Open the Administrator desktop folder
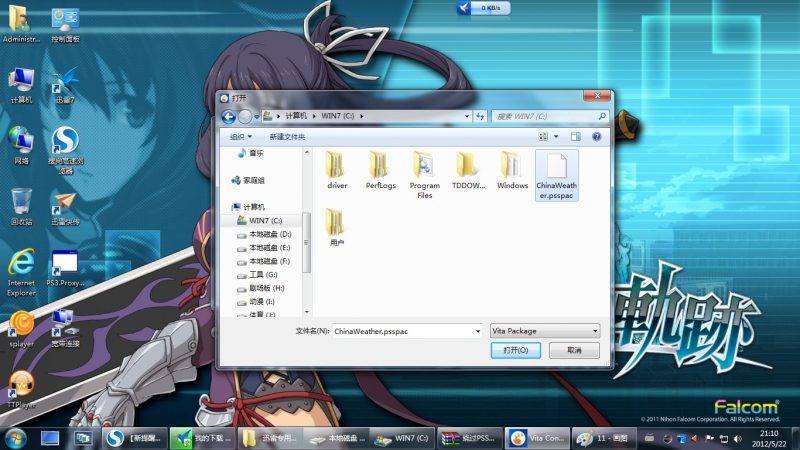 click(x=21, y=24)
